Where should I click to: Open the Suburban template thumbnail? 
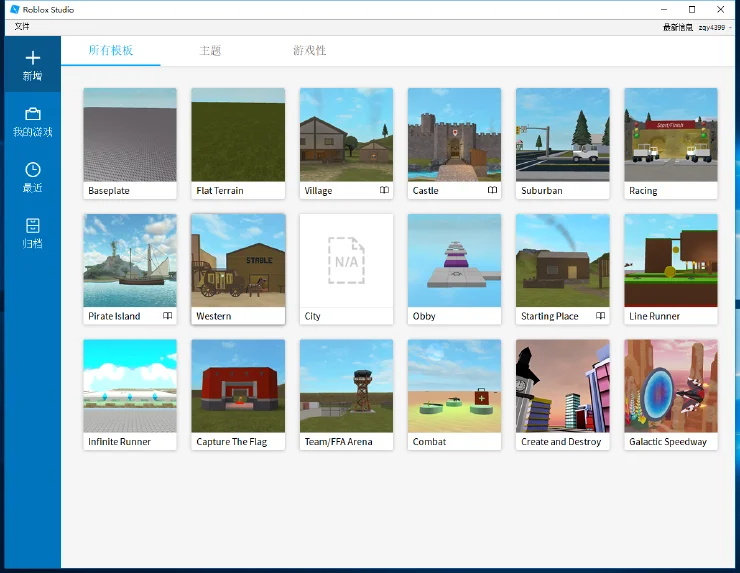[x=563, y=135]
